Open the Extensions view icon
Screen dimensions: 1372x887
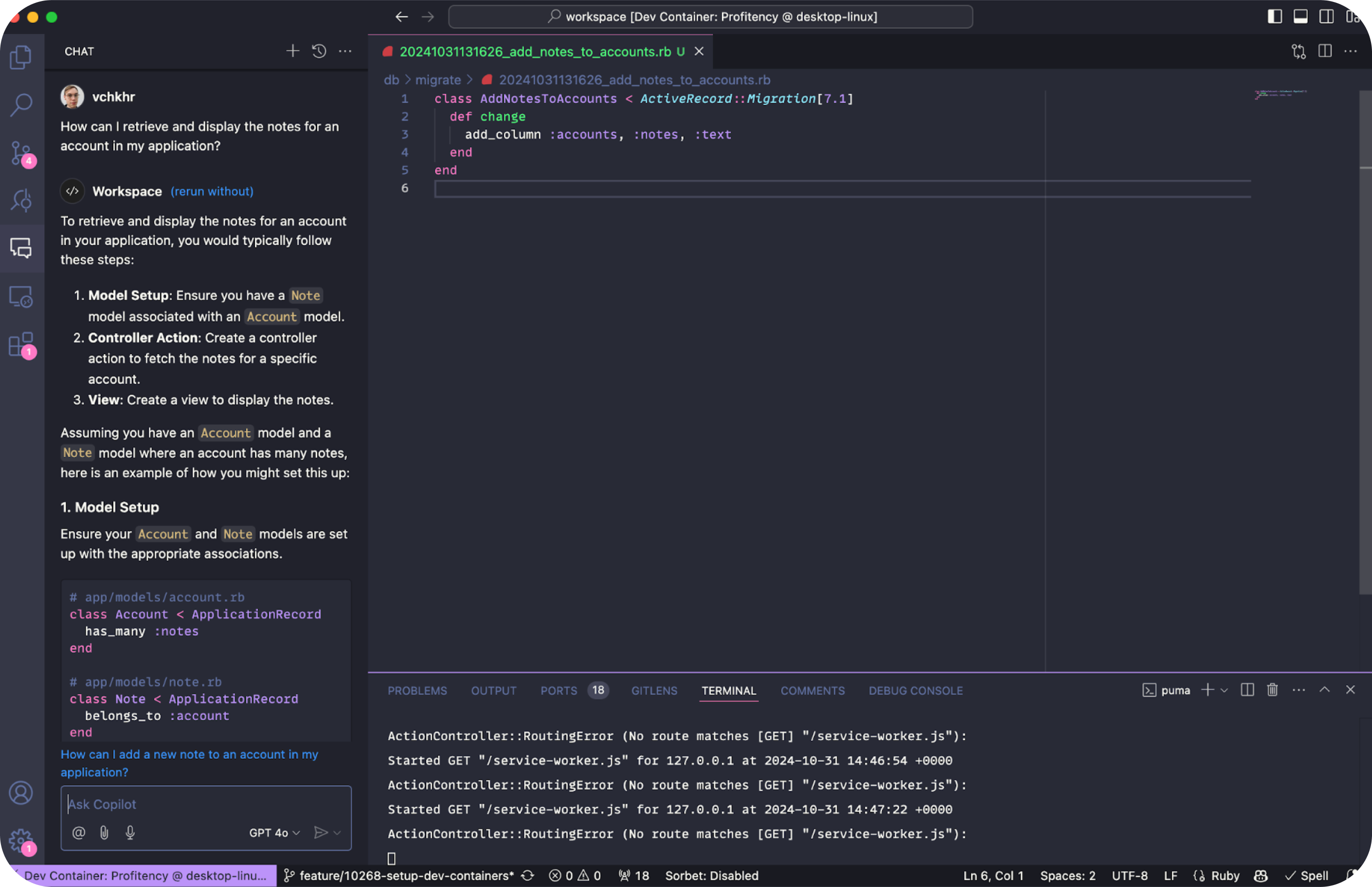[x=21, y=344]
